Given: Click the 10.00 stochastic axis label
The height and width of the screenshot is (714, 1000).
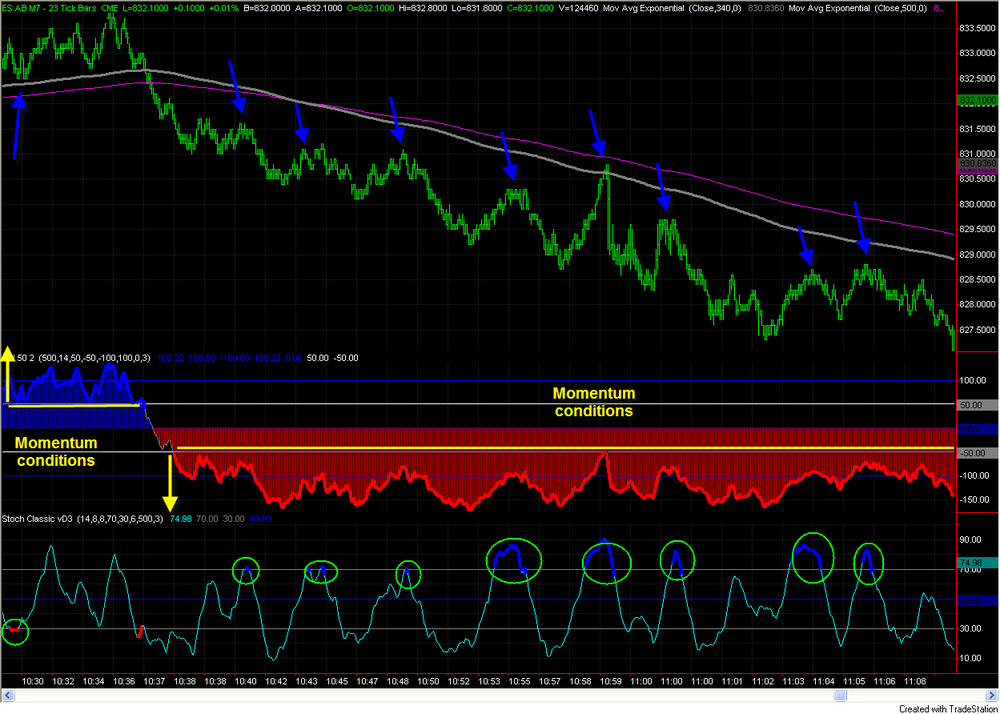Looking at the screenshot, I should click(x=972, y=659).
